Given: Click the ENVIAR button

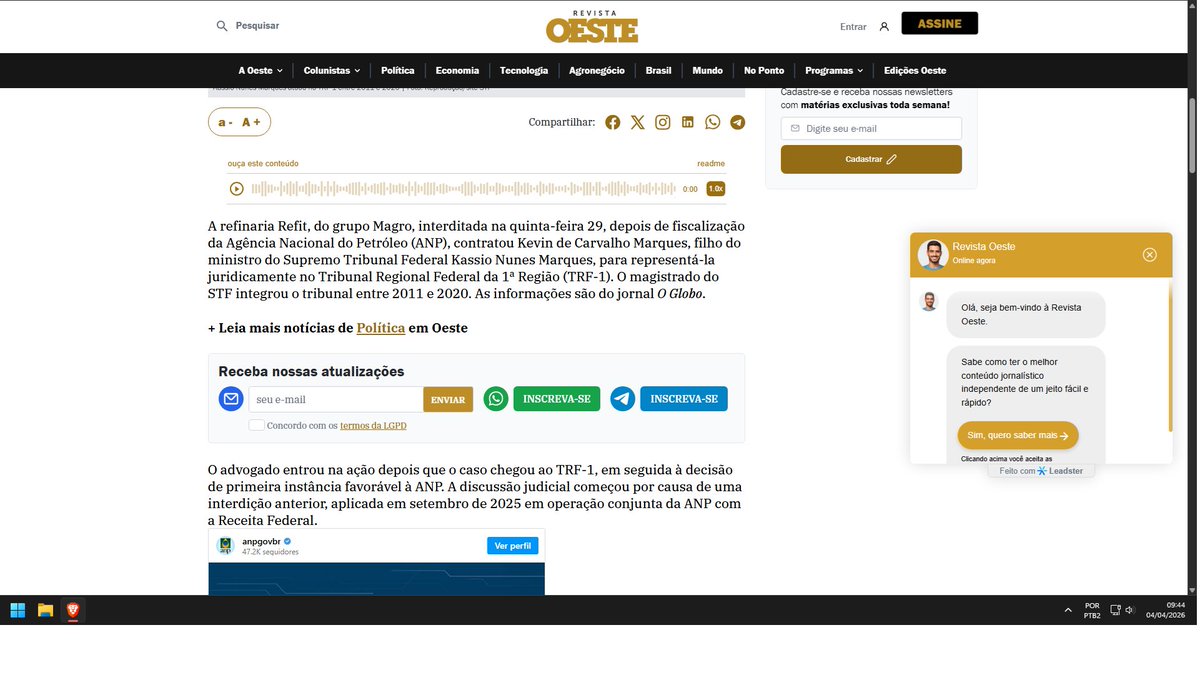Looking at the screenshot, I should click(448, 399).
